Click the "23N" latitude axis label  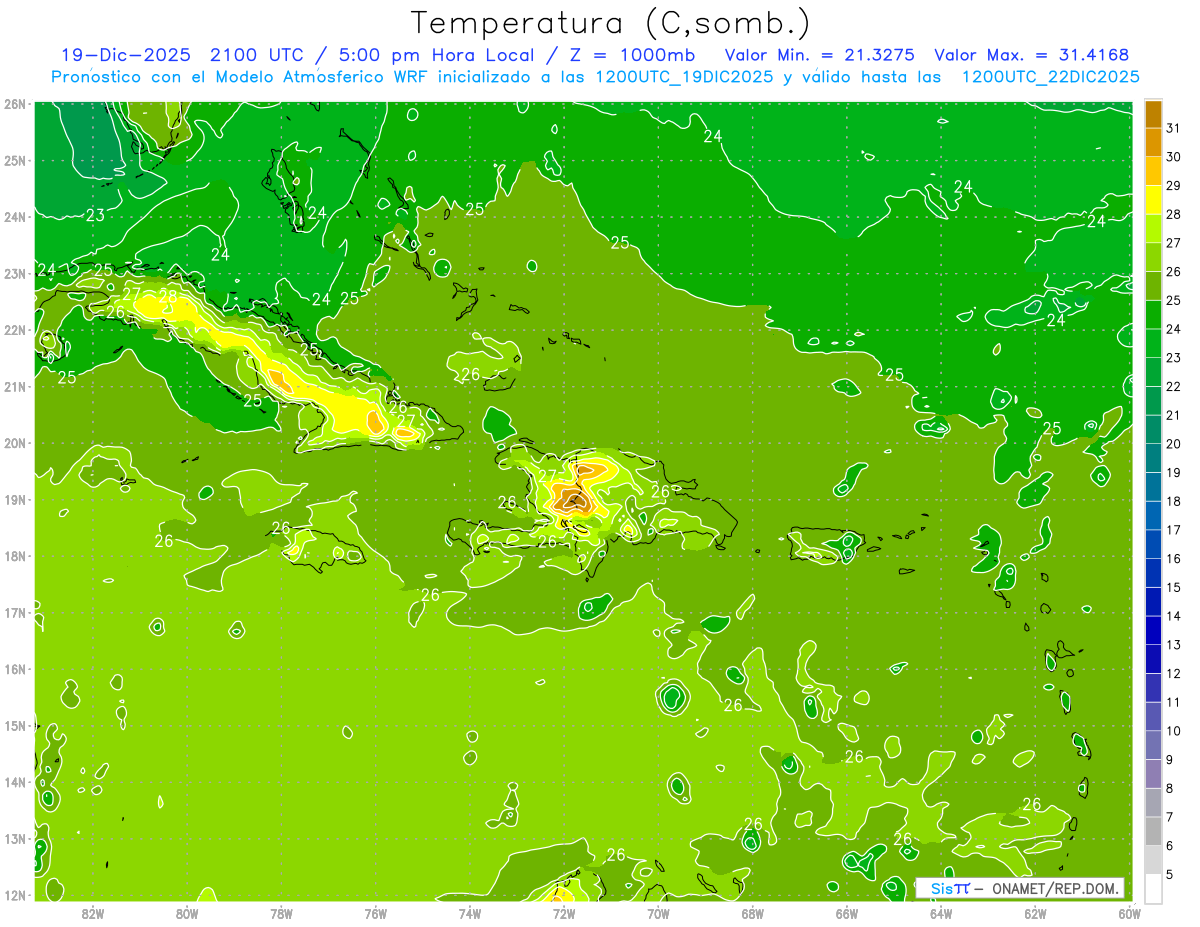point(15,273)
